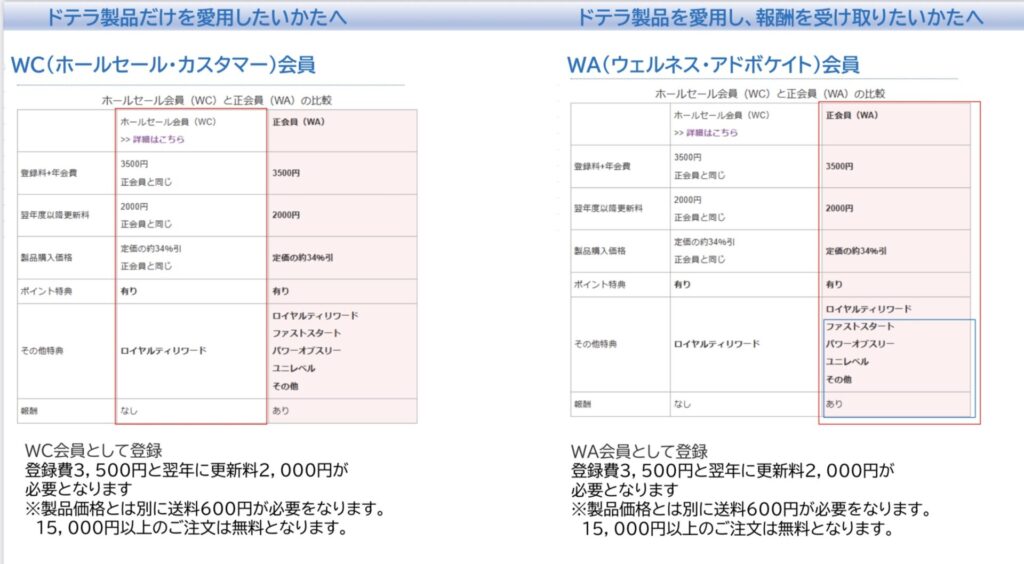This screenshot has height=564, width=1024.
Task: Click 登録料+年会費 row label in left table
Action: pyautogui.click(x=49, y=173)
